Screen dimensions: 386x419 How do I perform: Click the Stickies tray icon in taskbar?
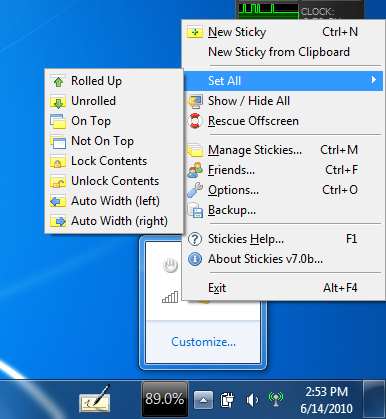(95, 399)
